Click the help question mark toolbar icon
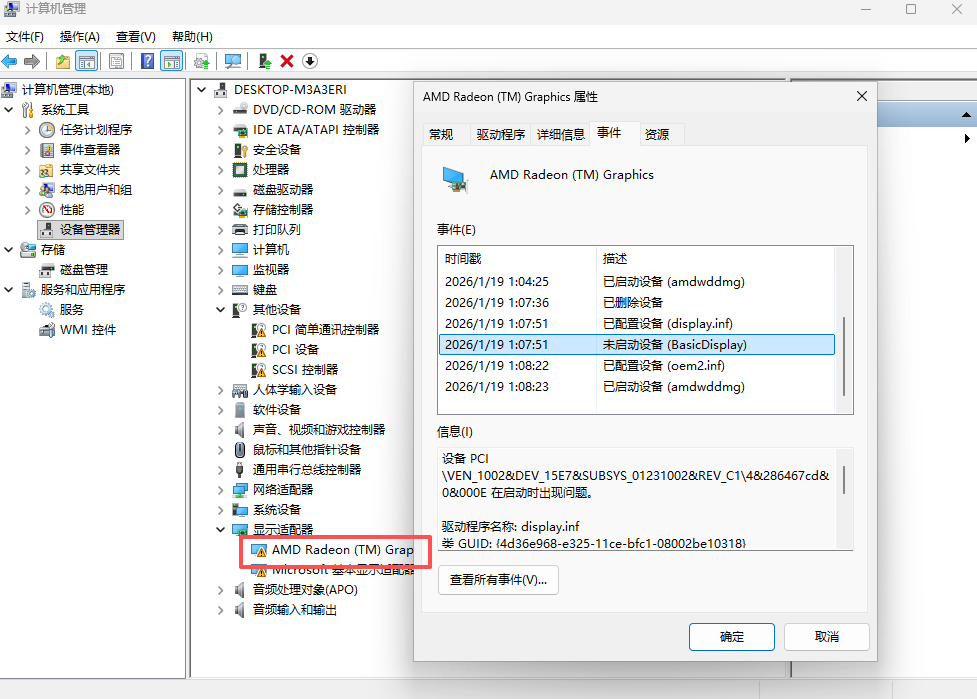 coord(145,61)
